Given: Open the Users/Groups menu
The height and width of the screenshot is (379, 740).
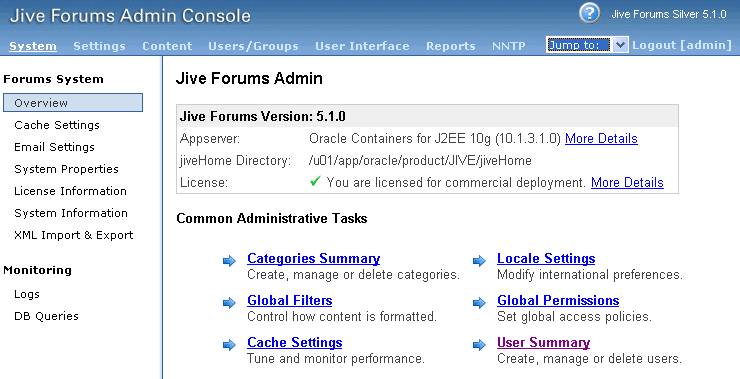Looking at the screenshot, I should pos(253,46).
